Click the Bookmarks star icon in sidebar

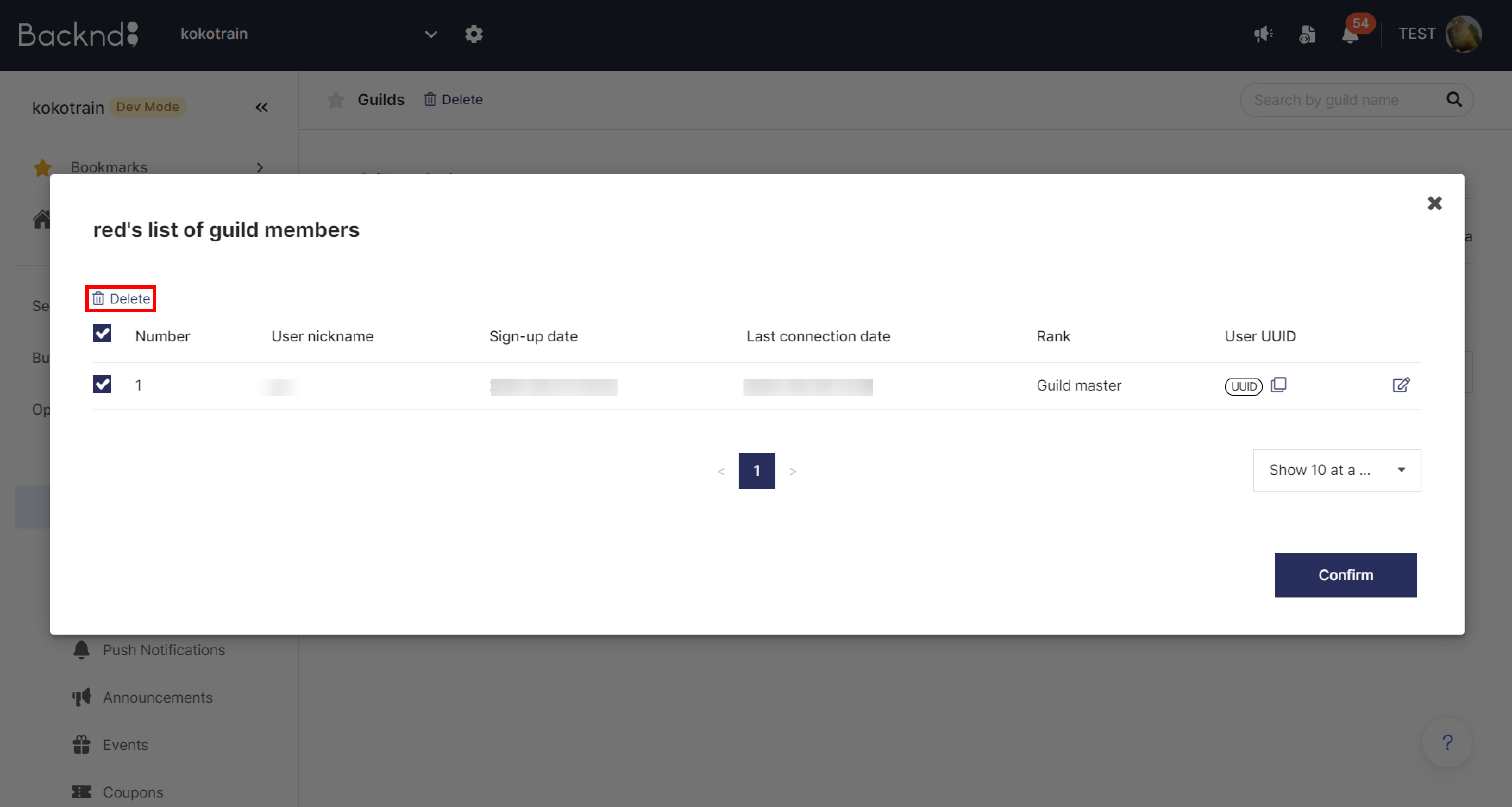[x=42, y=168]
